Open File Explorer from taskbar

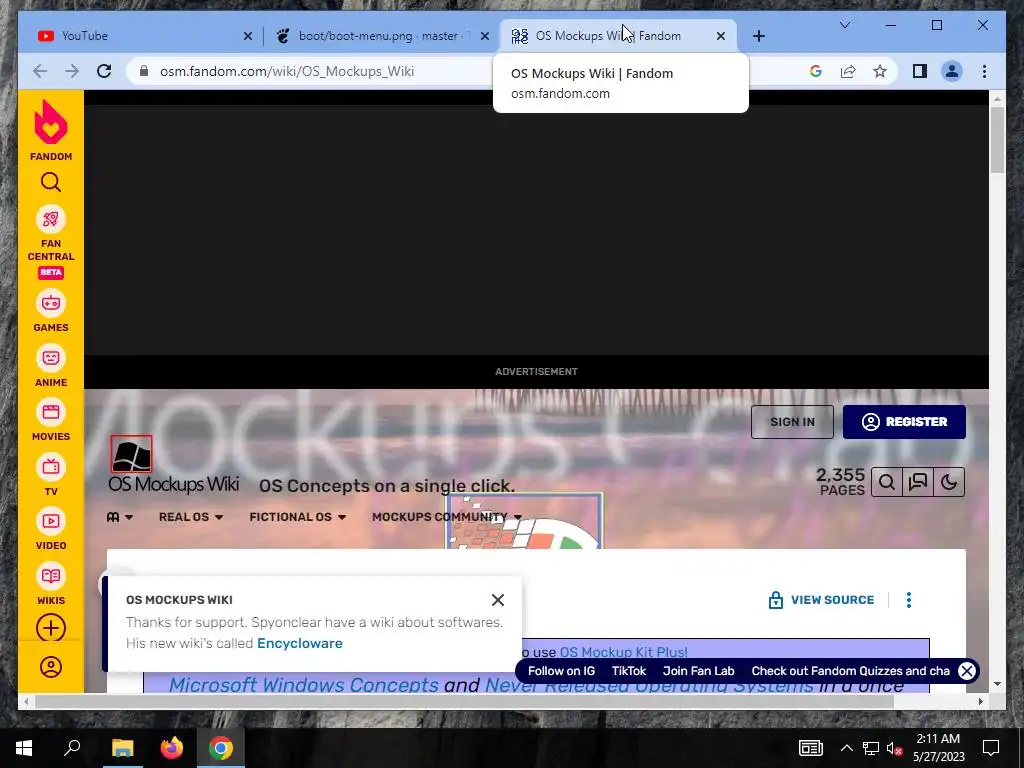[122, 748]
